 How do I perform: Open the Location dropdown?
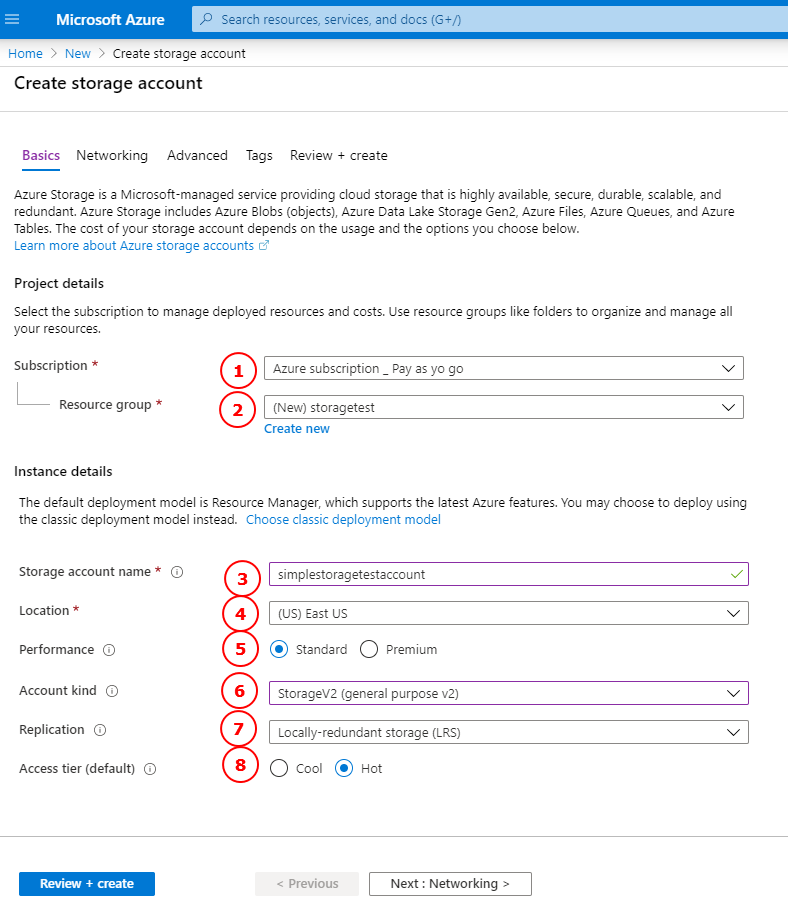(508, 613)
